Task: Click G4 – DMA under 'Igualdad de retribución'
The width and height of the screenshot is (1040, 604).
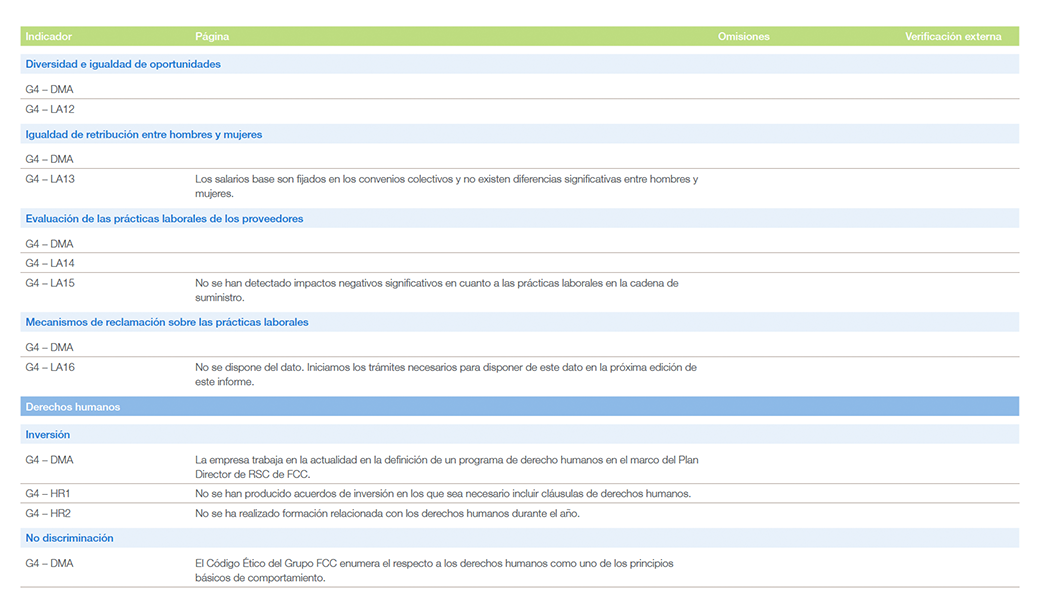Action: [49, 159]
